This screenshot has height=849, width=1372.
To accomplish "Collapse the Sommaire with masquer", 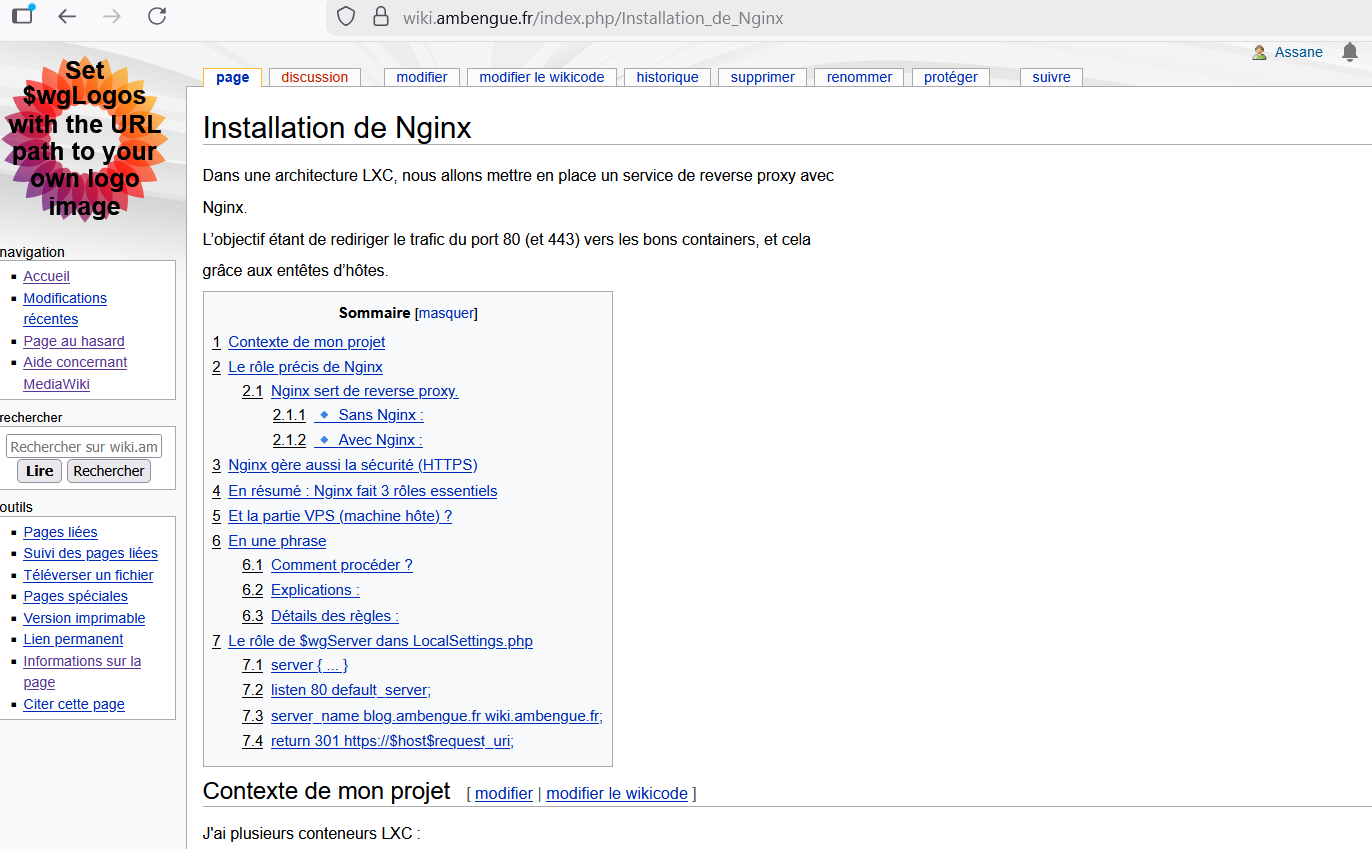I will (446, 312).
